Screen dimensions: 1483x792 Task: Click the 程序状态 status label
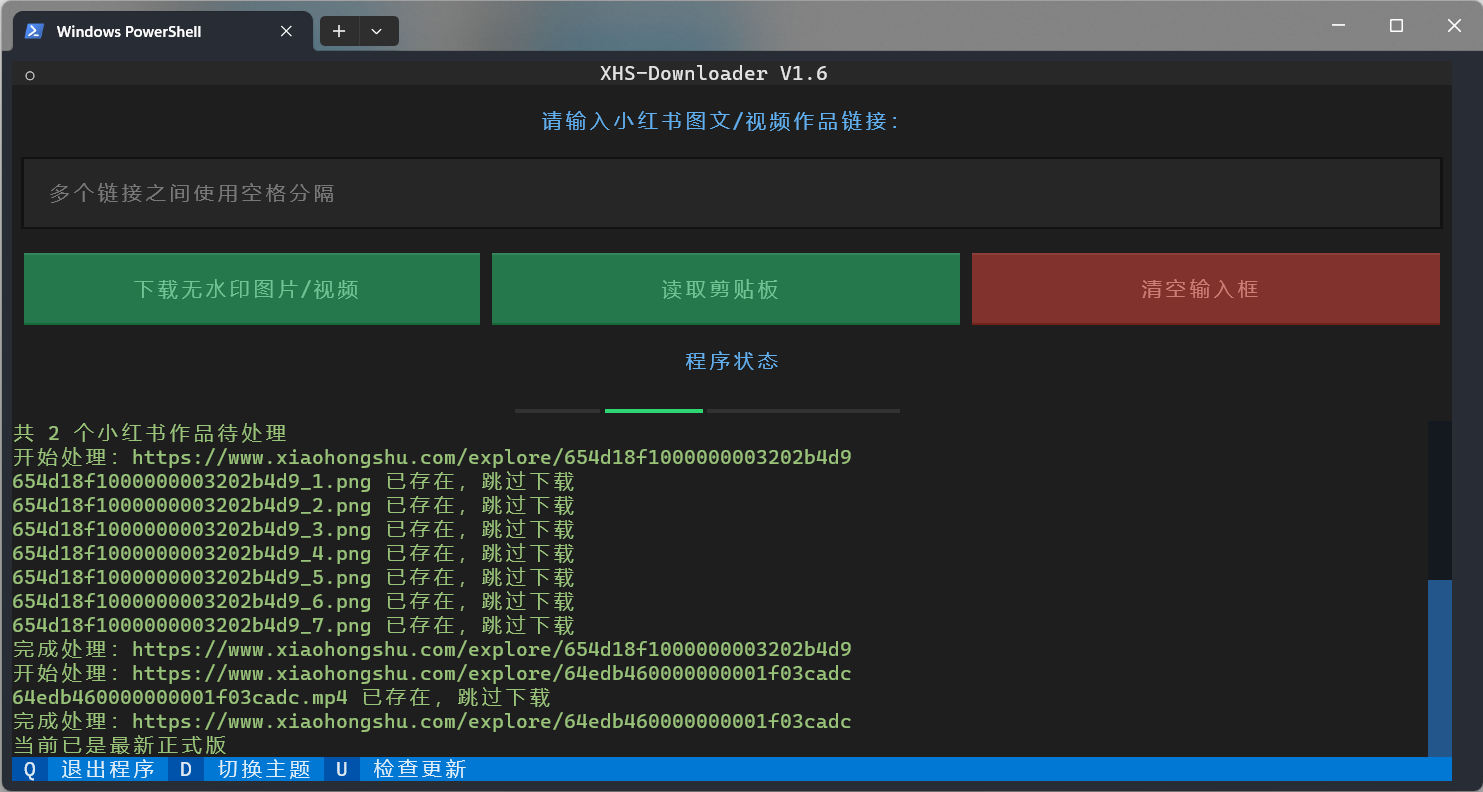(732, 361)
